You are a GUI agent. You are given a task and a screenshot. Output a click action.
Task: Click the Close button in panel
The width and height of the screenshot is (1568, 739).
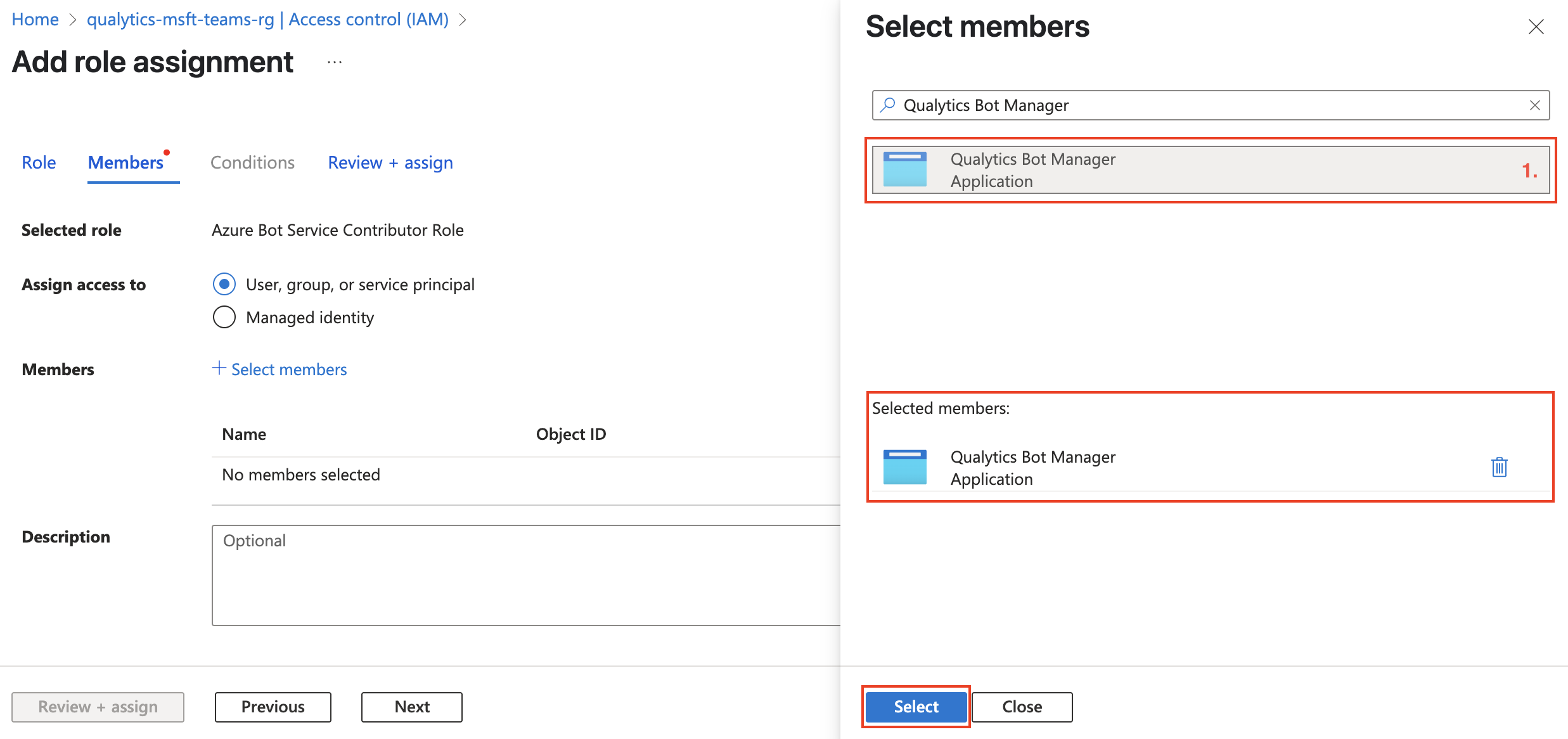coord(1022,707)
